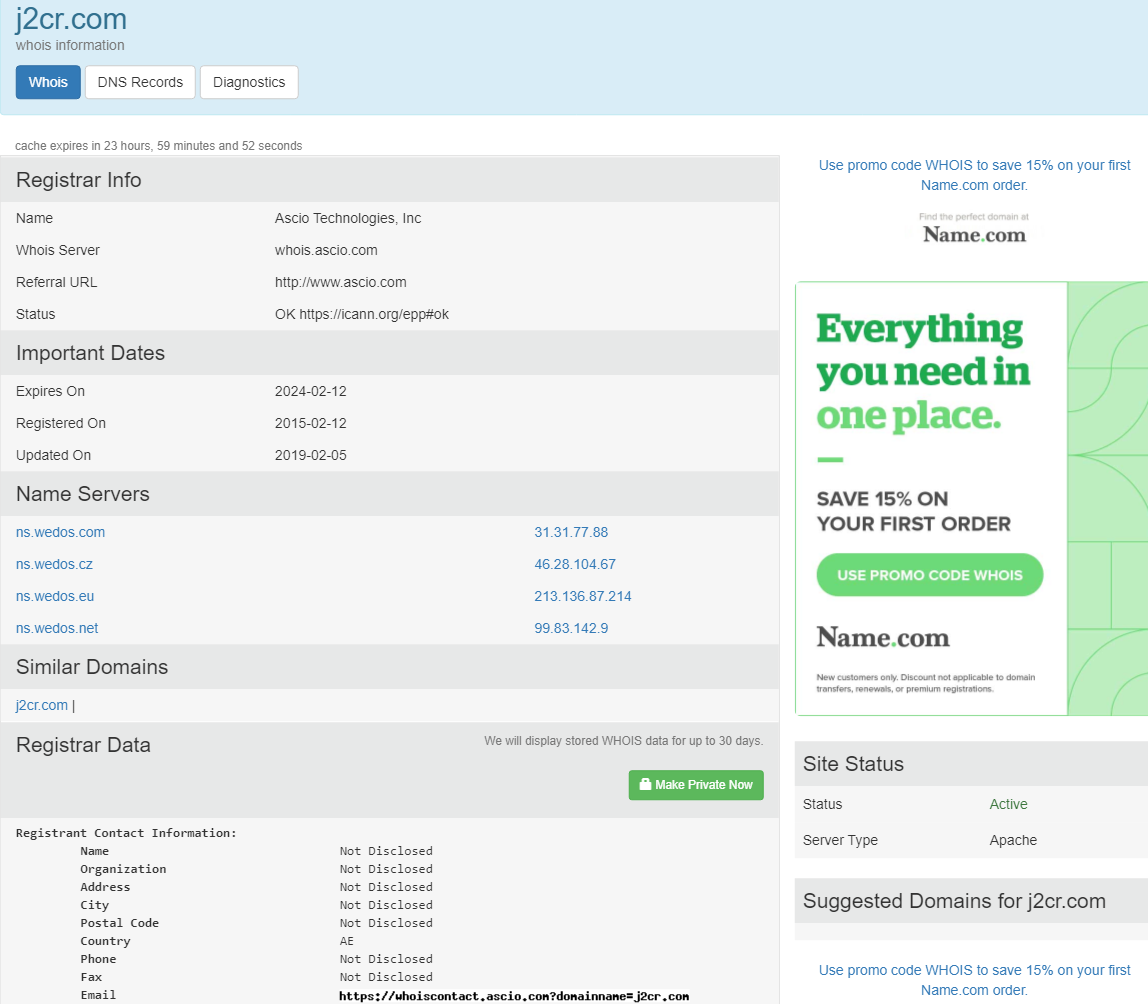
Task: Select expiry date 2024-02-12
Action: tap(310, 391)
